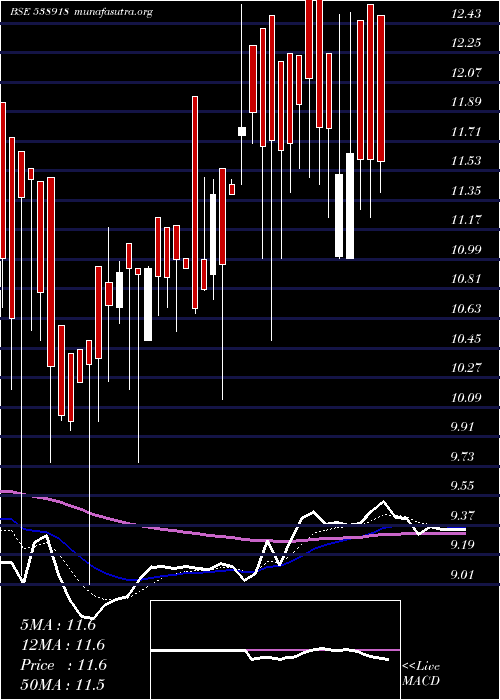Select the 11.89 price axis label
The image size is (500, 700).
[x=466, y=102]
